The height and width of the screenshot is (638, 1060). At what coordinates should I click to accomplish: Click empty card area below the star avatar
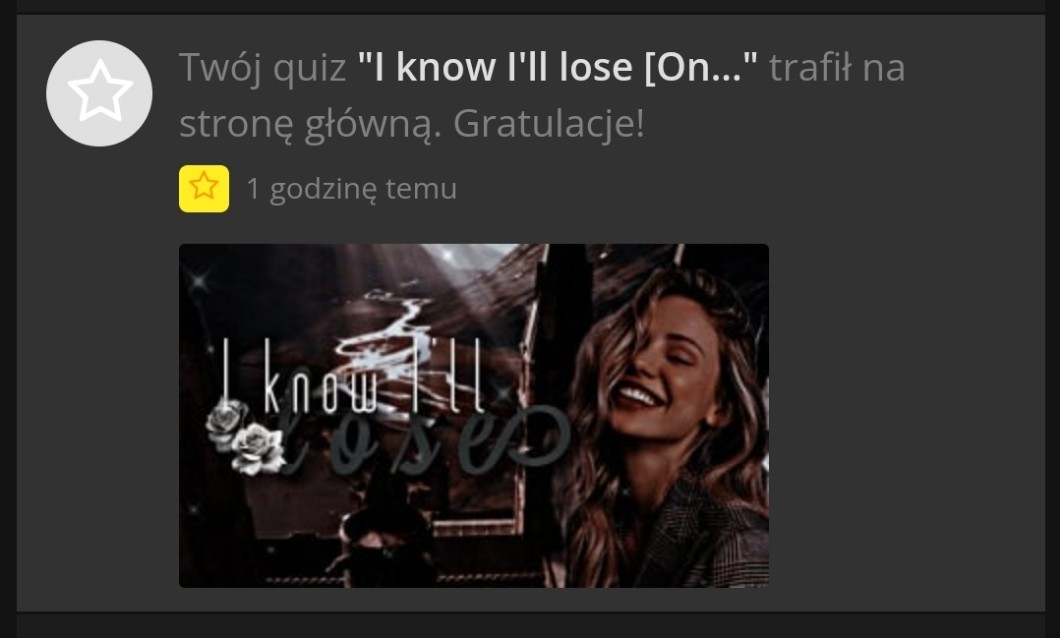click(99, 378)
